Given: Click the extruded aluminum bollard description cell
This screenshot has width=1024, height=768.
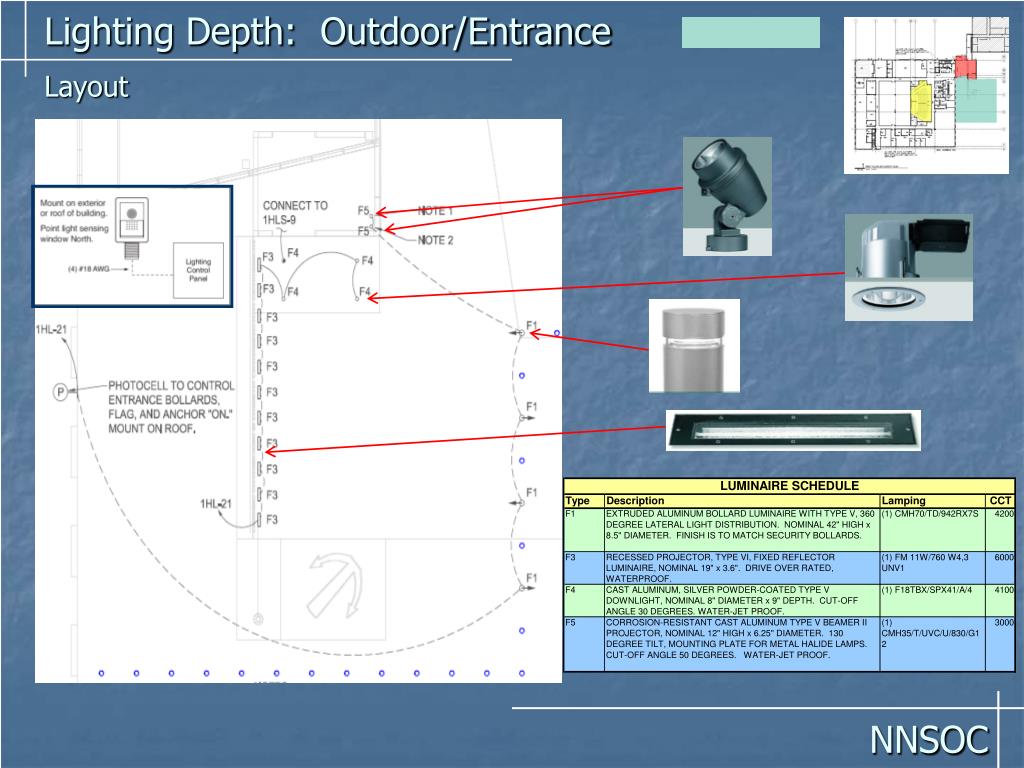Looking at the screenshot, I should tap(741, 530).
